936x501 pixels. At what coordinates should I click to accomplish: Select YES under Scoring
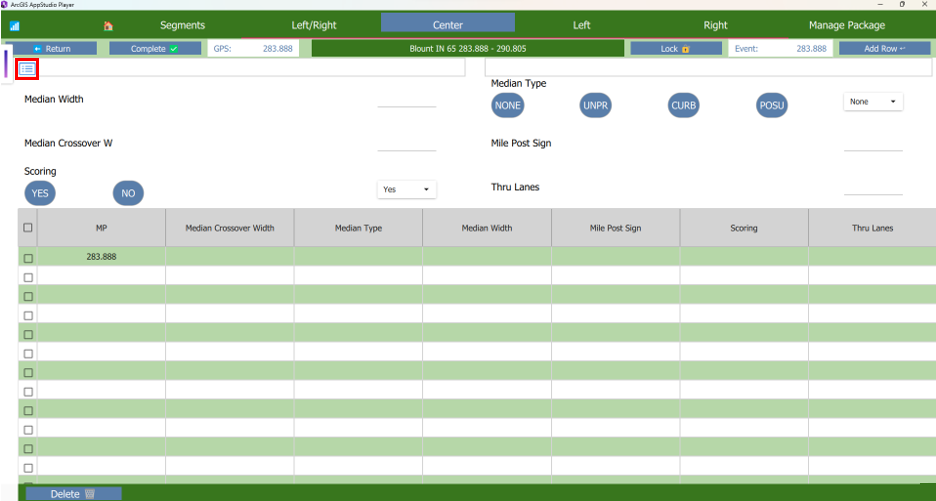[40, 193]
